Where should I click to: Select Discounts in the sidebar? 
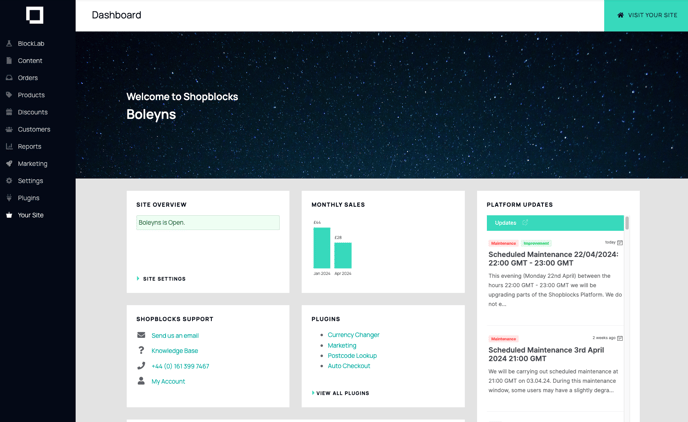pos(32,112)
